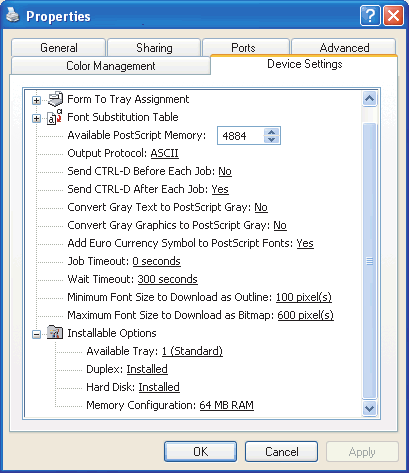
Task: Click the OK button
Action: pos(200,452)
